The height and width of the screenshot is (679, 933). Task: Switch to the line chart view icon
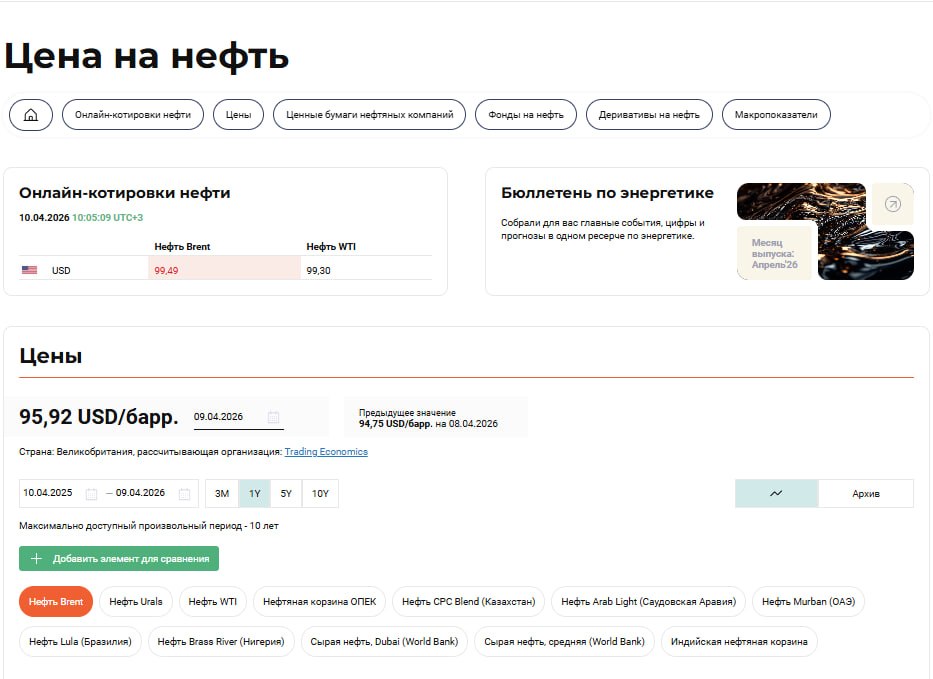(x=776, y=493)
